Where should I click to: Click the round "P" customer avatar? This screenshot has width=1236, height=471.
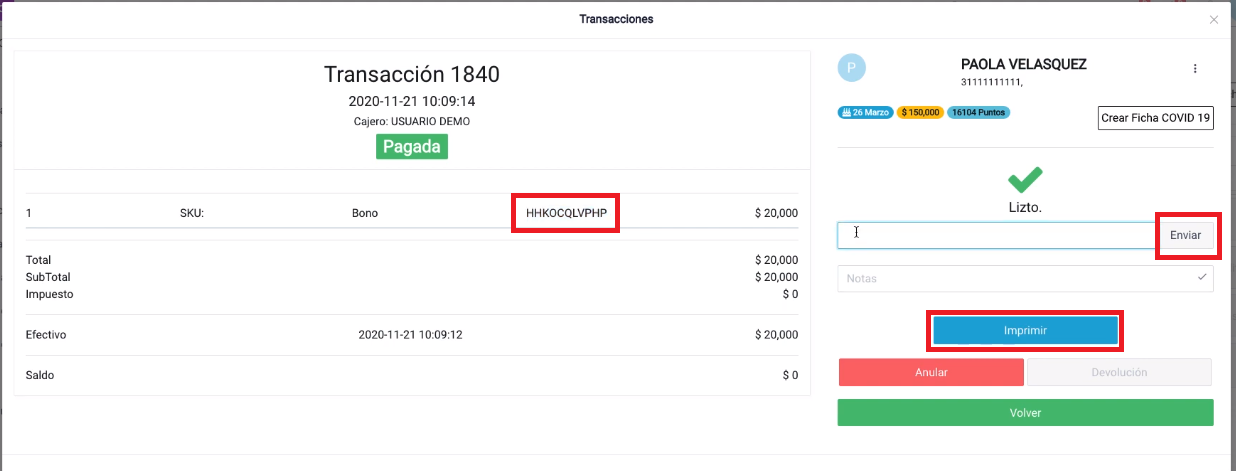(x=851, y=68)
